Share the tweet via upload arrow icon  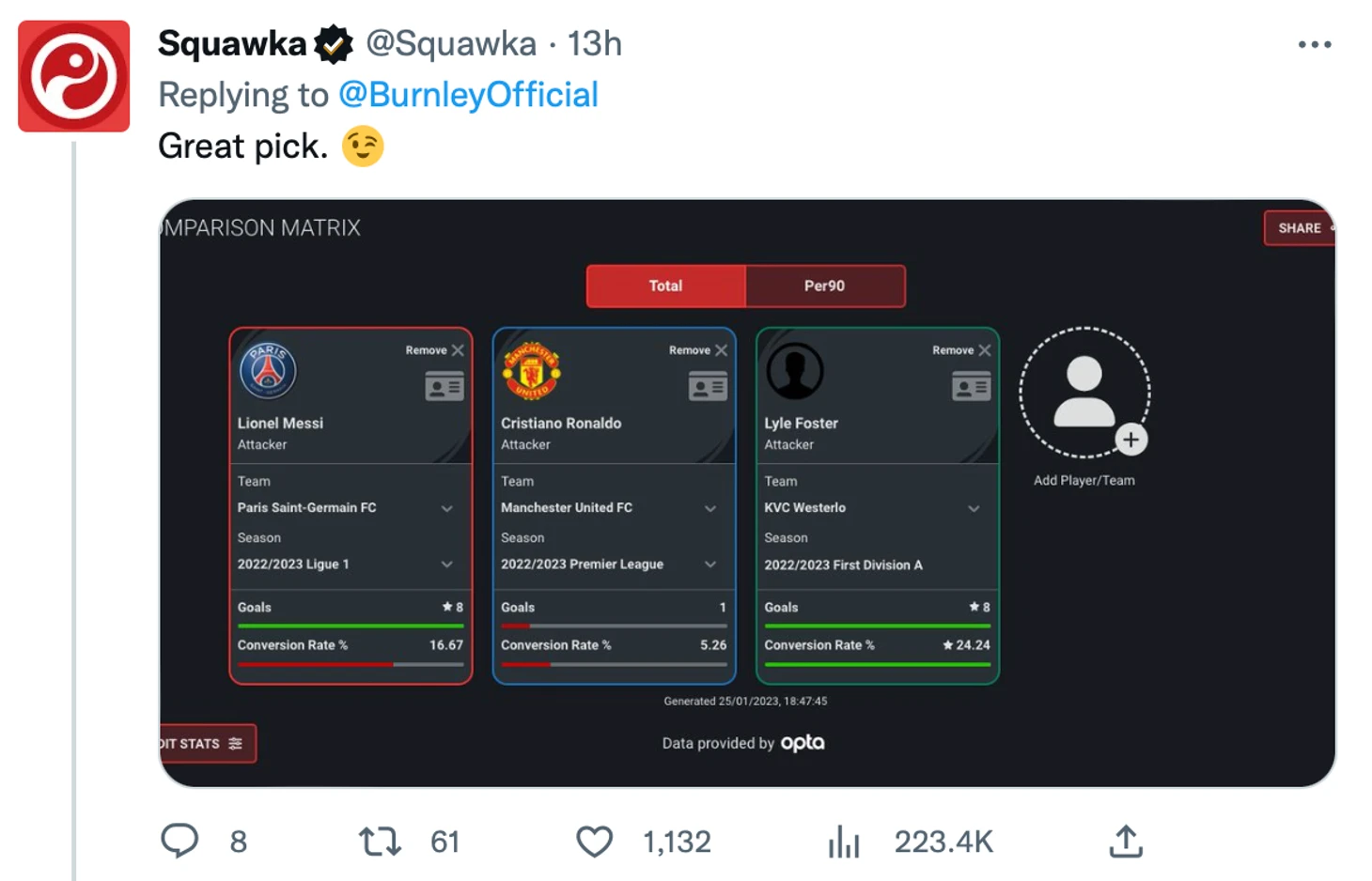[x=1126, y=842]
